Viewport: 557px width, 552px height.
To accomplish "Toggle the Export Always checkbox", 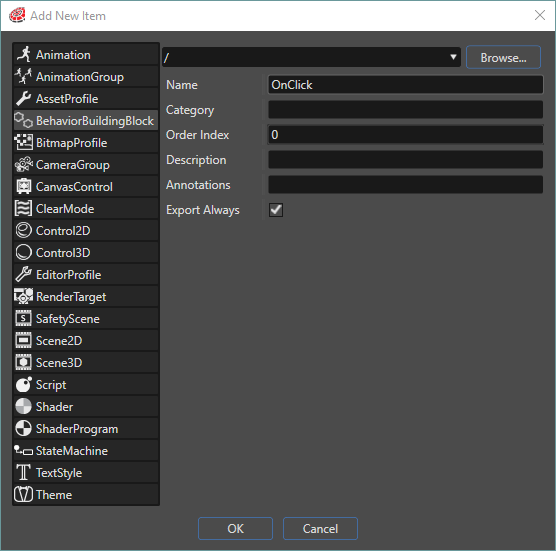I will 276,210.
